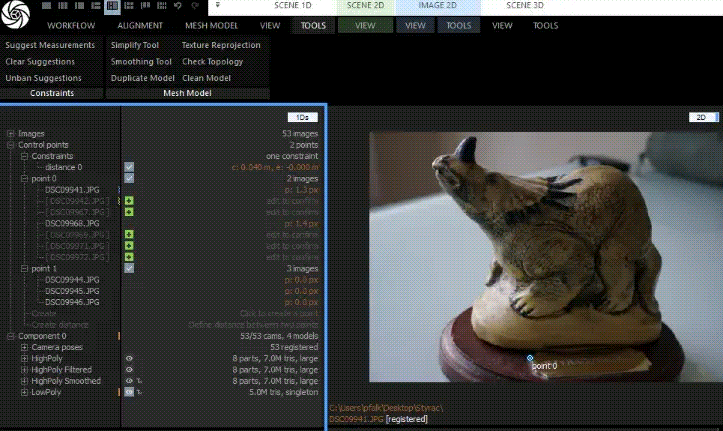This screenshot has width=723, height=431.
Task: Select the highlighted layout icon in top toolbar
Action: coord(113,6)
